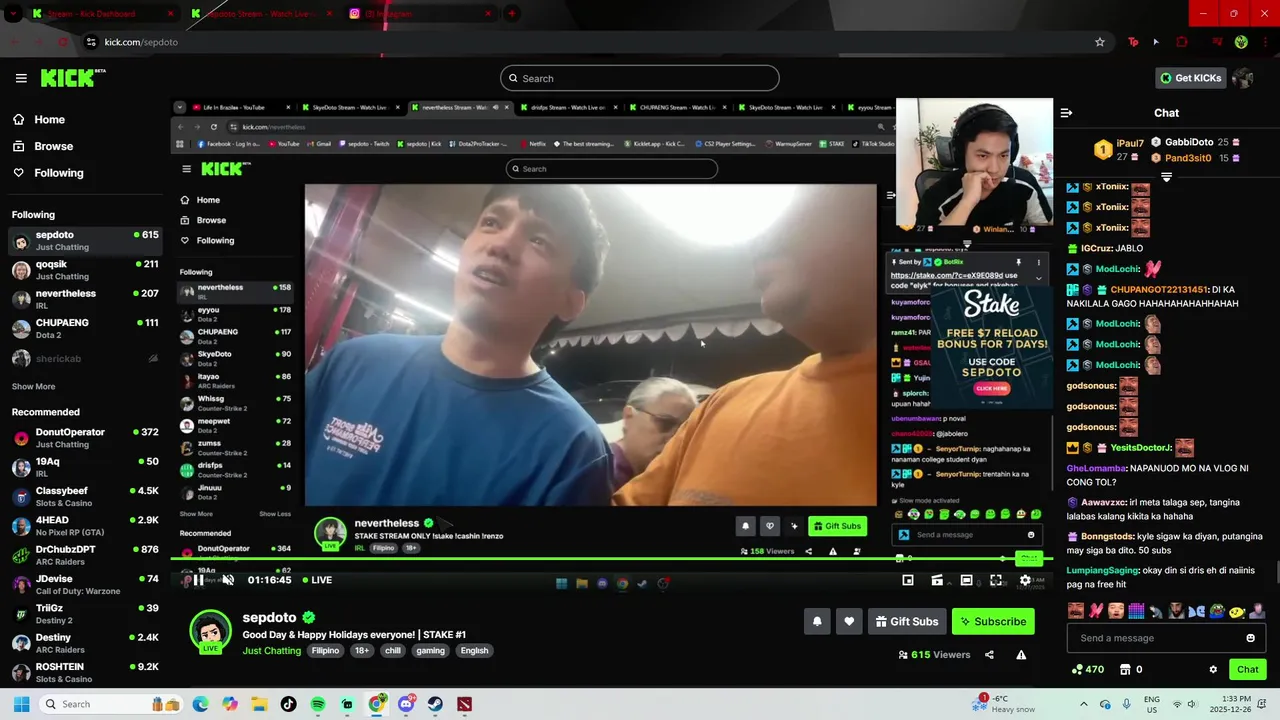
Task: Follow sepdoto with the heart button
Action: coord(849,621)
